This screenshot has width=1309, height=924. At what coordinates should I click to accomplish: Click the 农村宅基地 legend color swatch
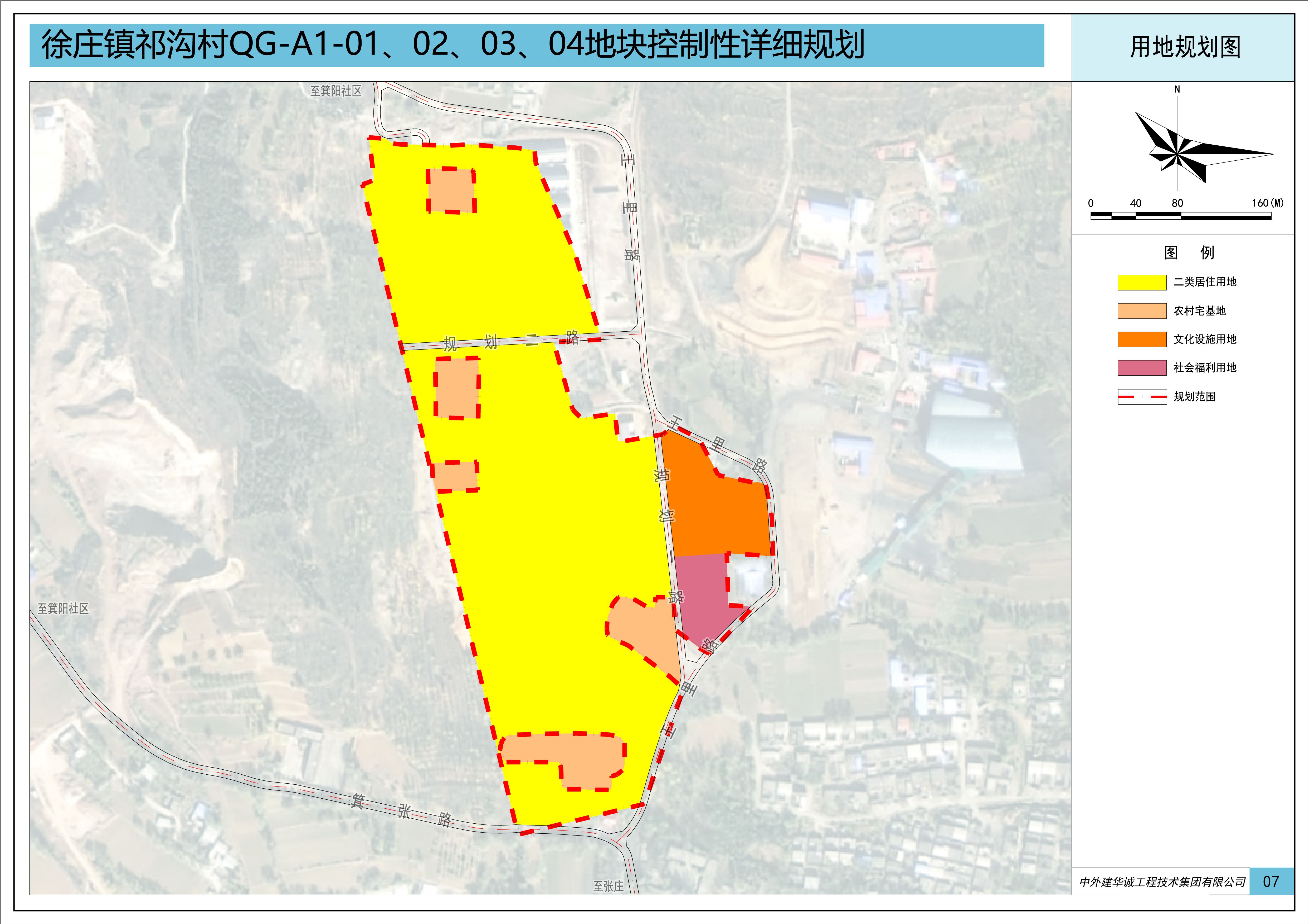[1141, 311]
